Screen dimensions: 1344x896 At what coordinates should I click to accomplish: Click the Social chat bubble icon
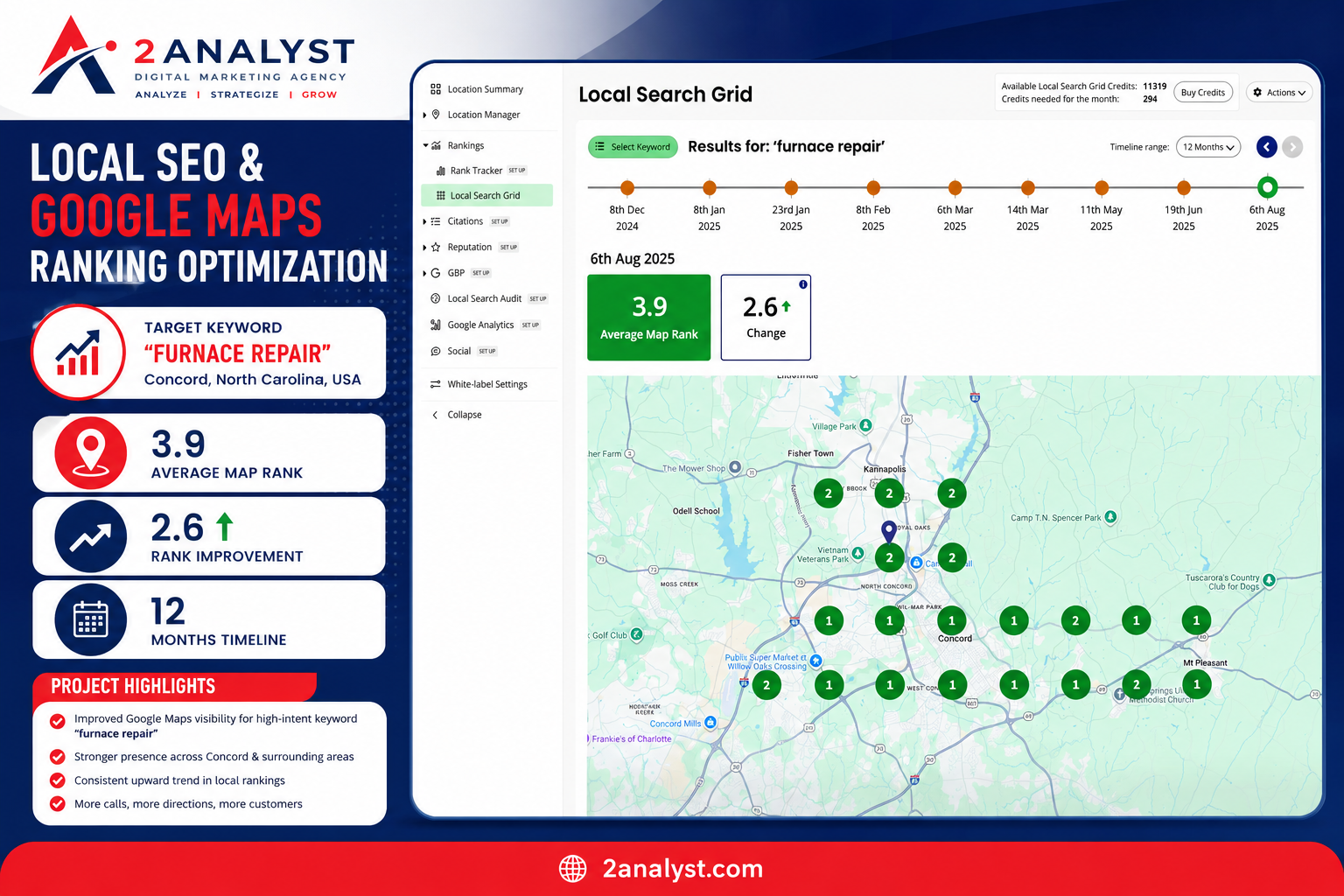coord(436,351)
